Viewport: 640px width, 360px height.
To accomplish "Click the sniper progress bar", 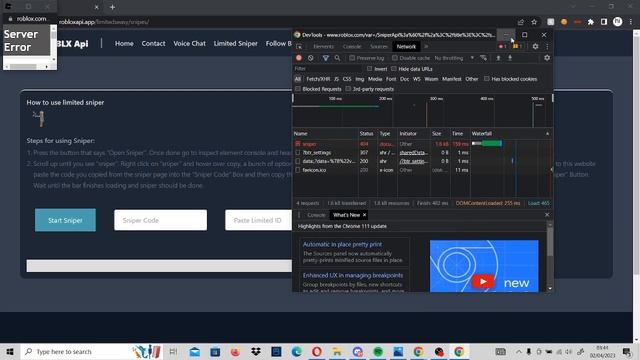I will click(160, 266).
